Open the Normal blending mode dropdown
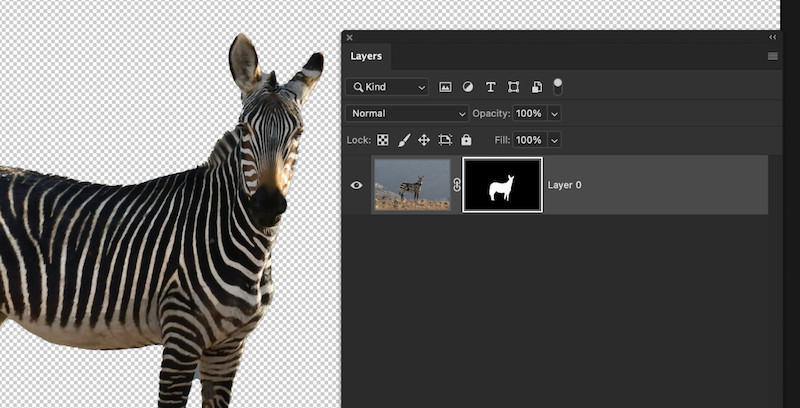 (407, 113)
